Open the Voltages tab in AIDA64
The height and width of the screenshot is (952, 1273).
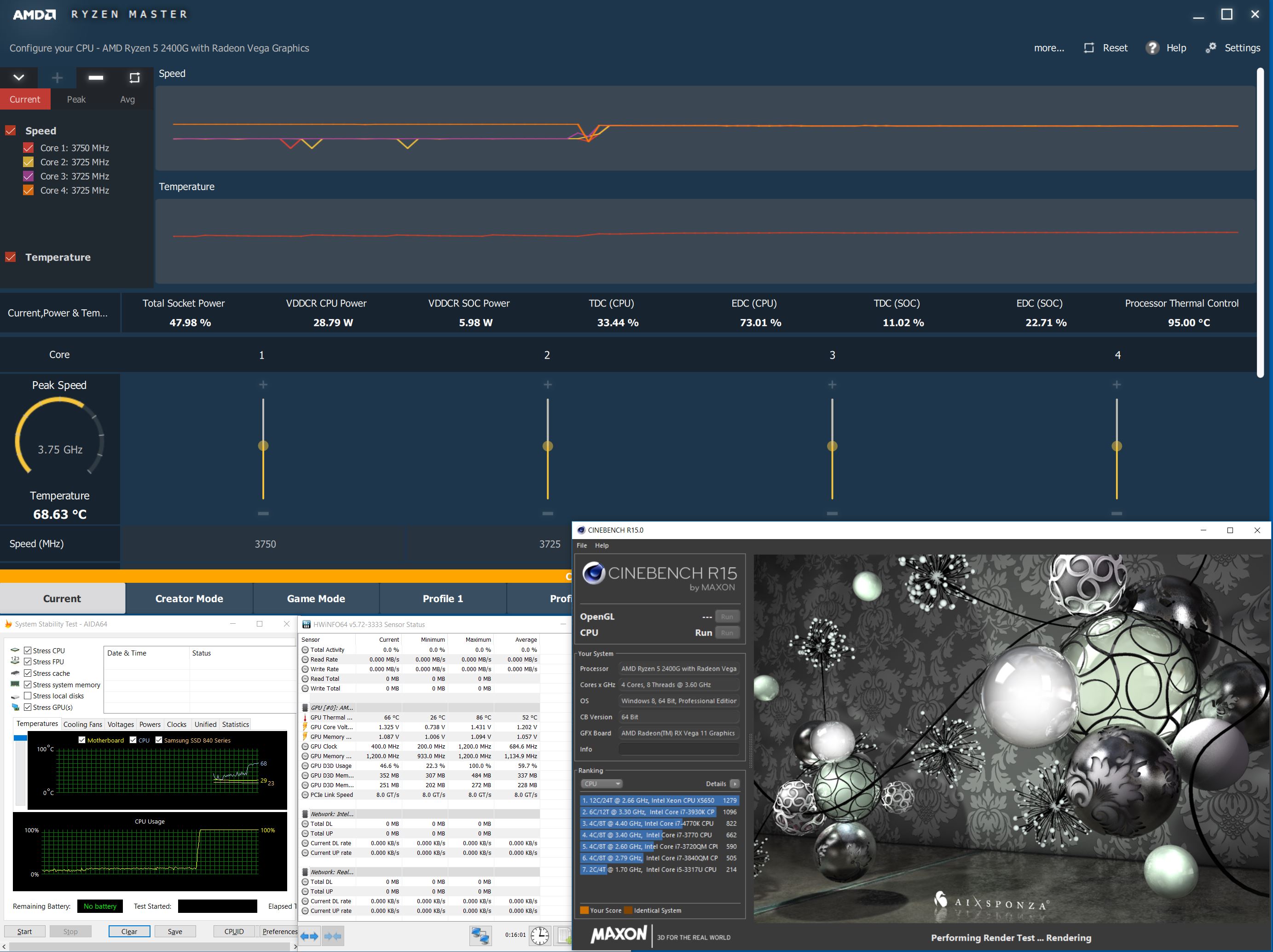point(120,724)
